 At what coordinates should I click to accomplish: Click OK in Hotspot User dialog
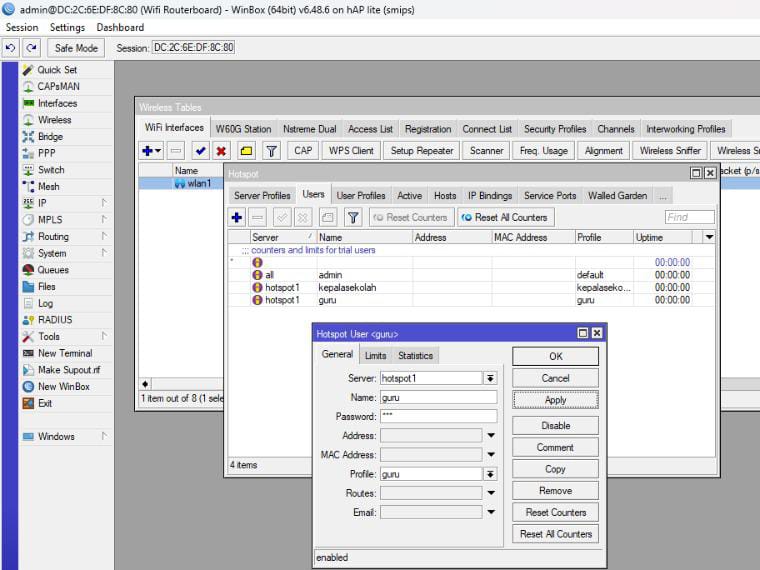[555, 356]
